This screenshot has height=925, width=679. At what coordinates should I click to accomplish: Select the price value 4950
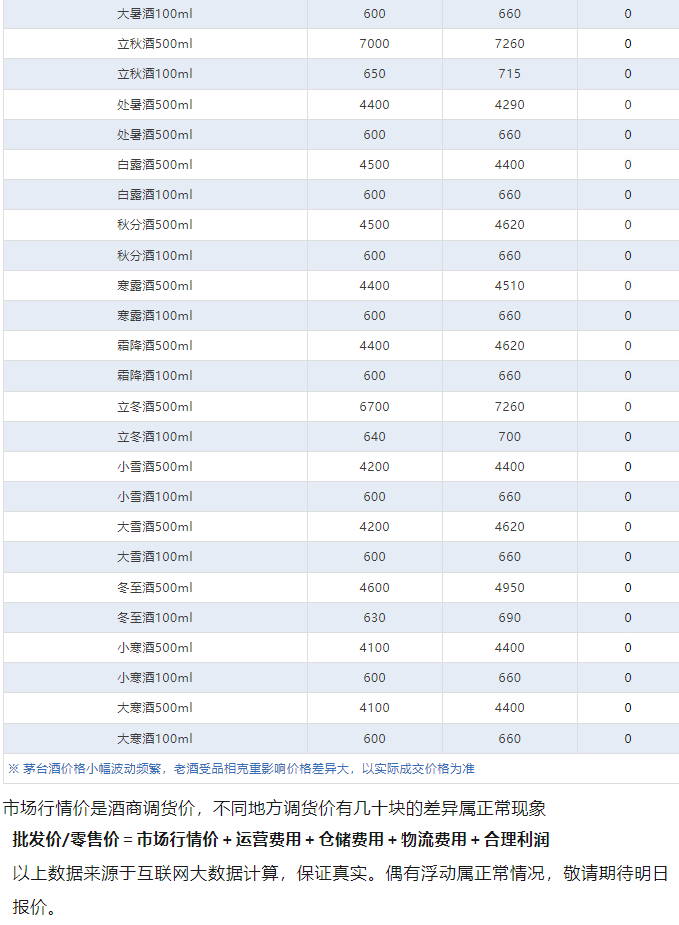pyautogui.click(x=509, y=588)
